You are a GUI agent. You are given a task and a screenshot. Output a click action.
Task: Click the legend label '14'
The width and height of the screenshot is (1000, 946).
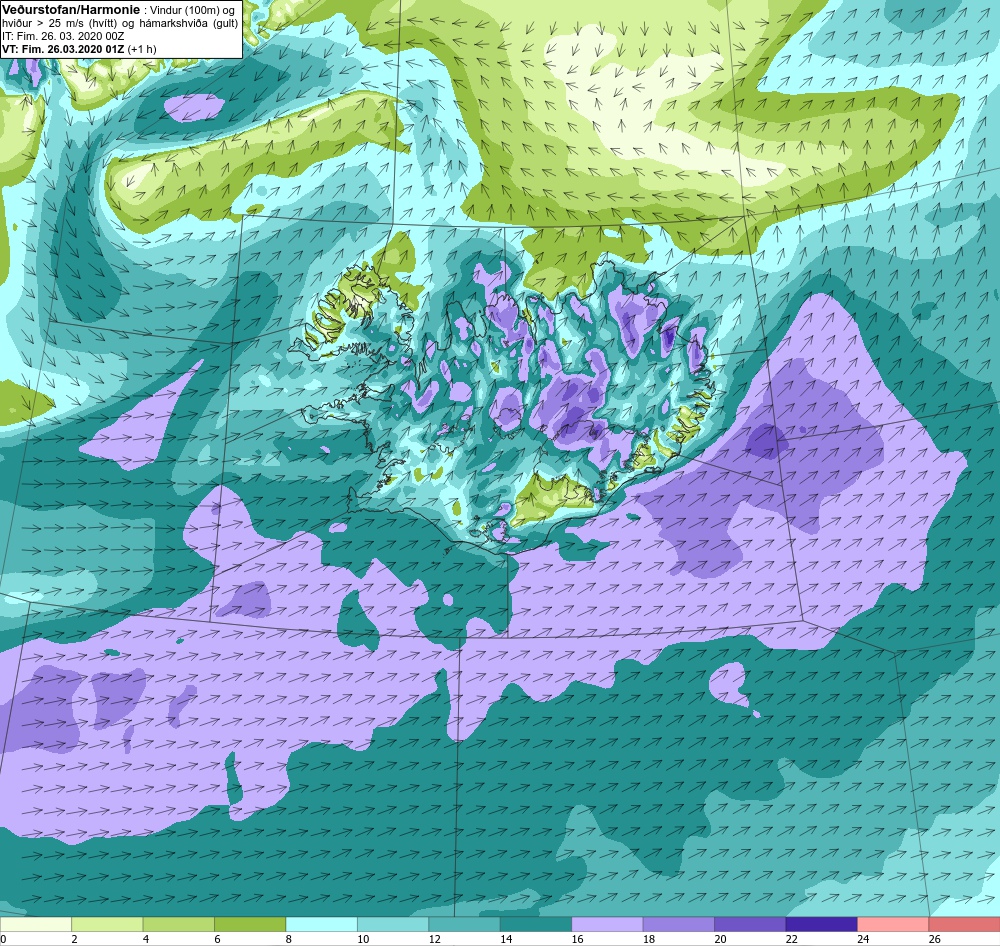click(x=506, y=939)
